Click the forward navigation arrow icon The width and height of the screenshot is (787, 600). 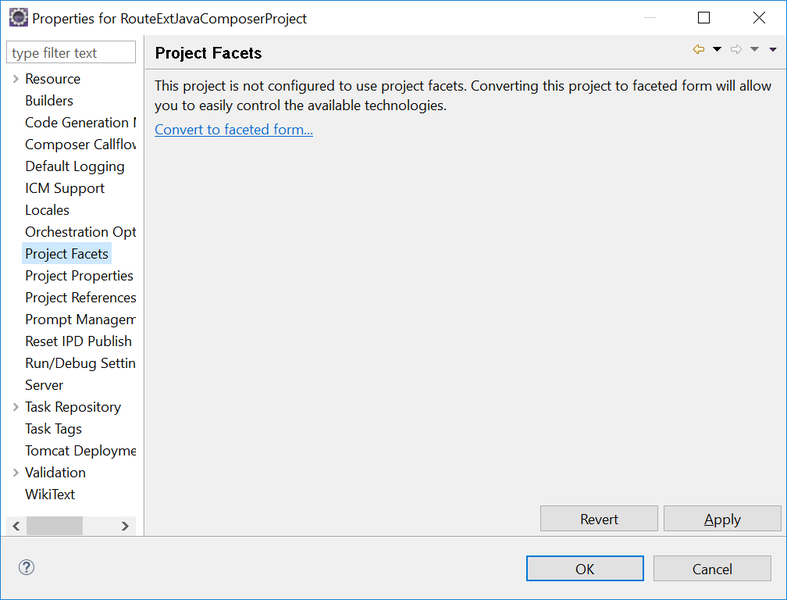pyautogui.click(x=736, y=49)
